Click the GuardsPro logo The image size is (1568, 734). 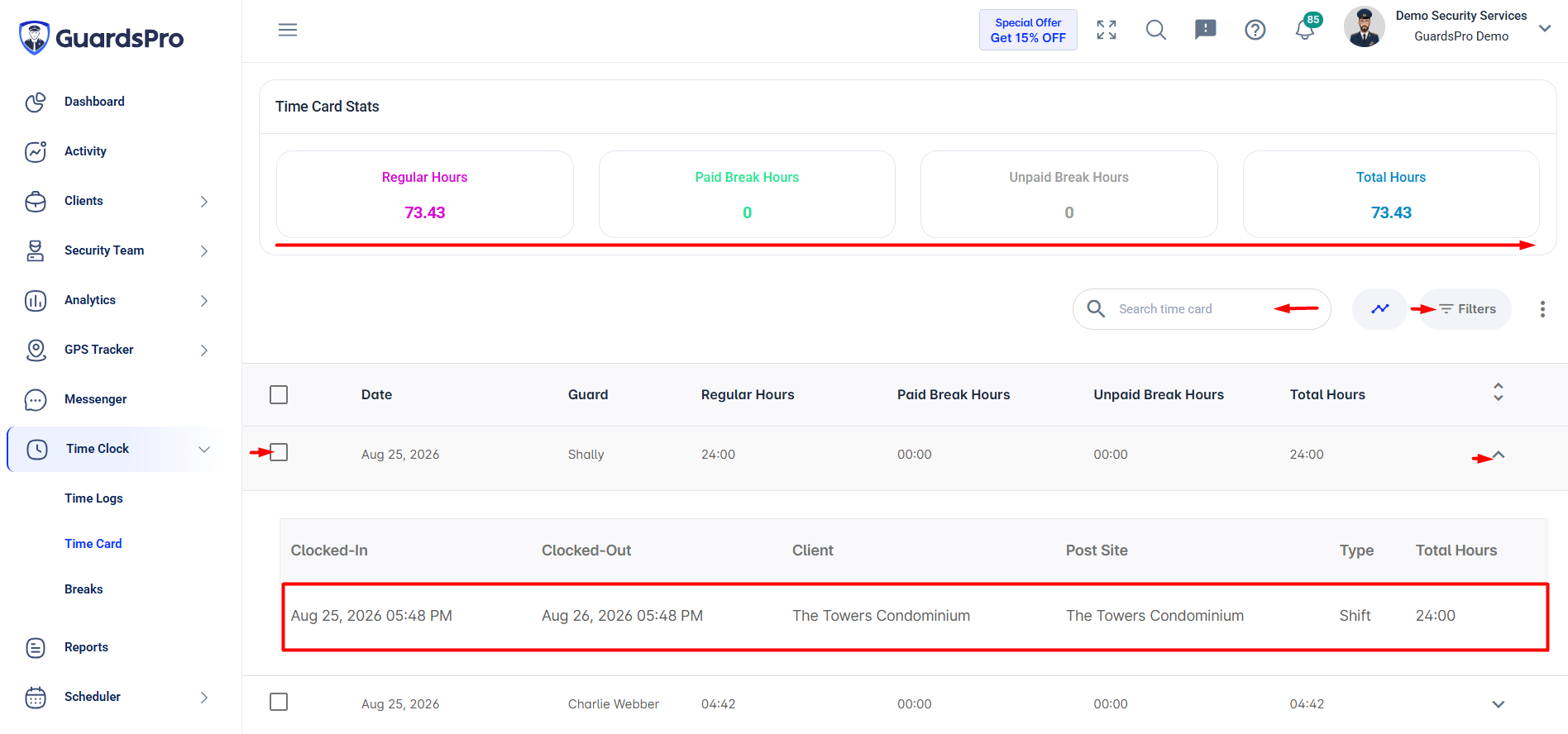pos(101,38)
